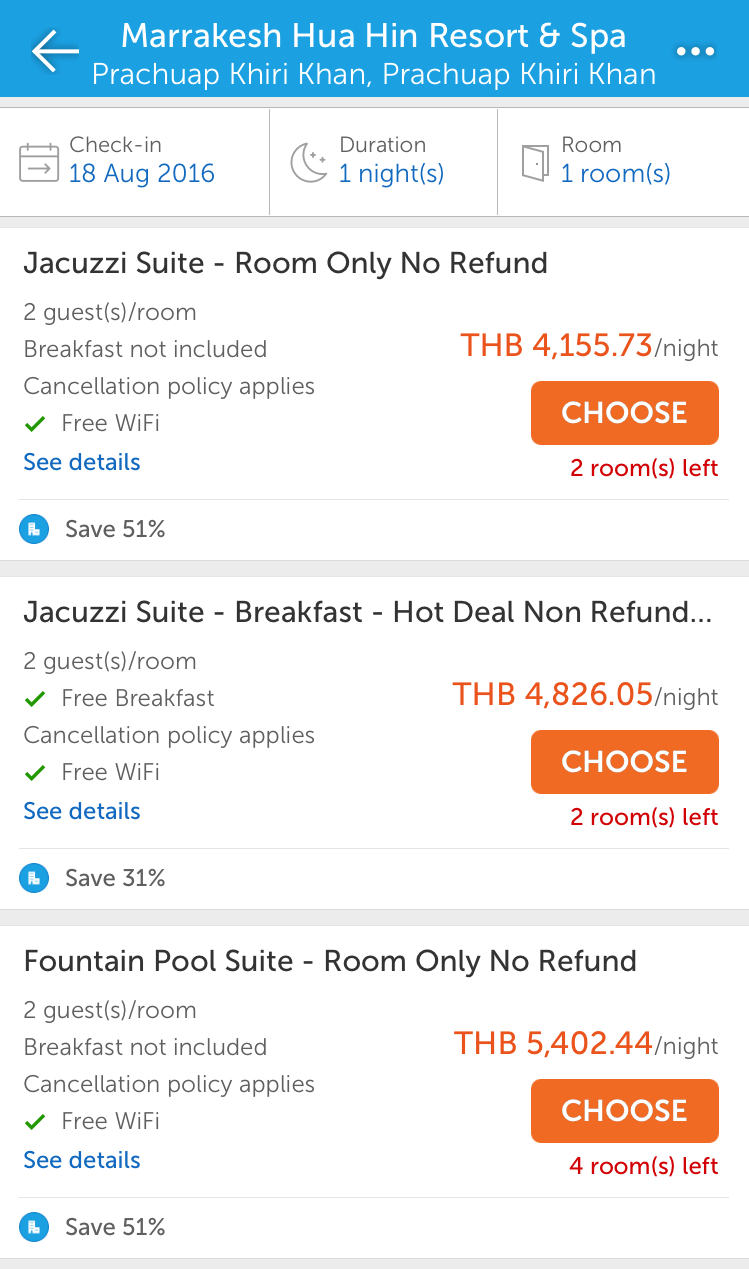The image size is (749, 1269).
Task: See details for Fountain Pool Suite
Action: point(82,1160)
